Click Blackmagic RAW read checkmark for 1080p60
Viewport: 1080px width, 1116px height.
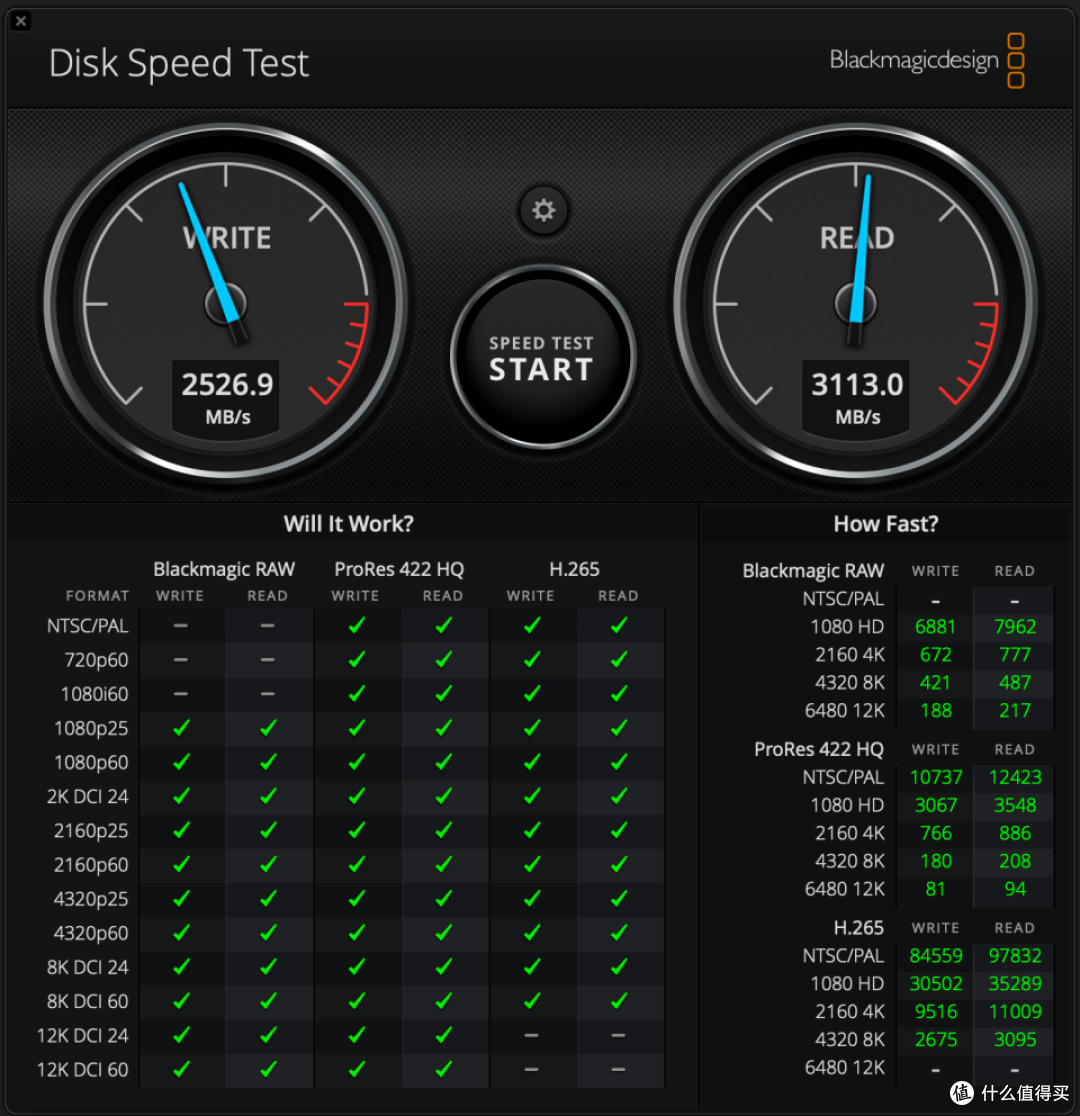pyautogui.click(x=268, y=762)
